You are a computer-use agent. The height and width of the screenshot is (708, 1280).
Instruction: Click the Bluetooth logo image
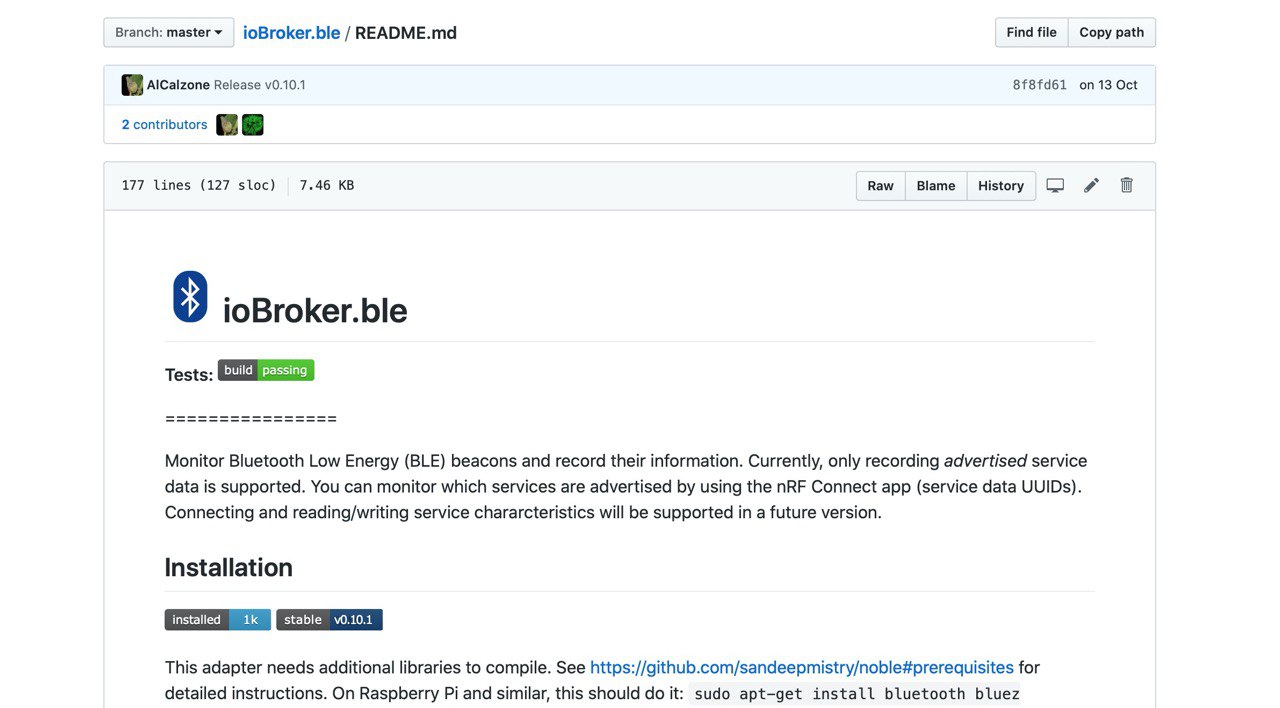pos(190,297)
